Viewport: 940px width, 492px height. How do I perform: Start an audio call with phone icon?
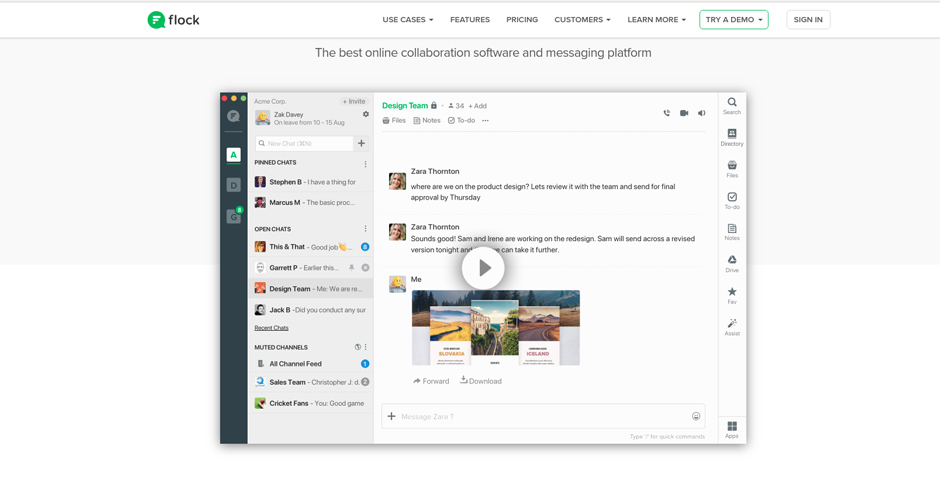[x=667, y=113]
